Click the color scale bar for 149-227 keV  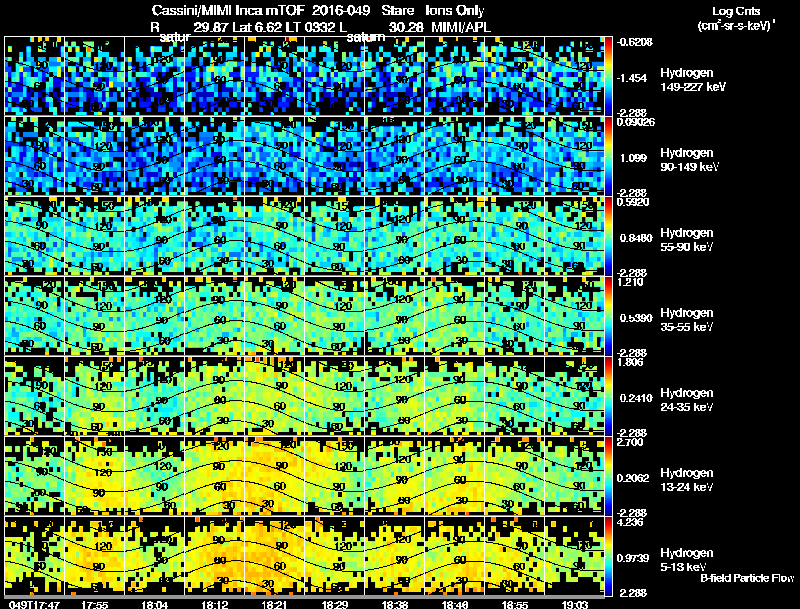point(608,75)
